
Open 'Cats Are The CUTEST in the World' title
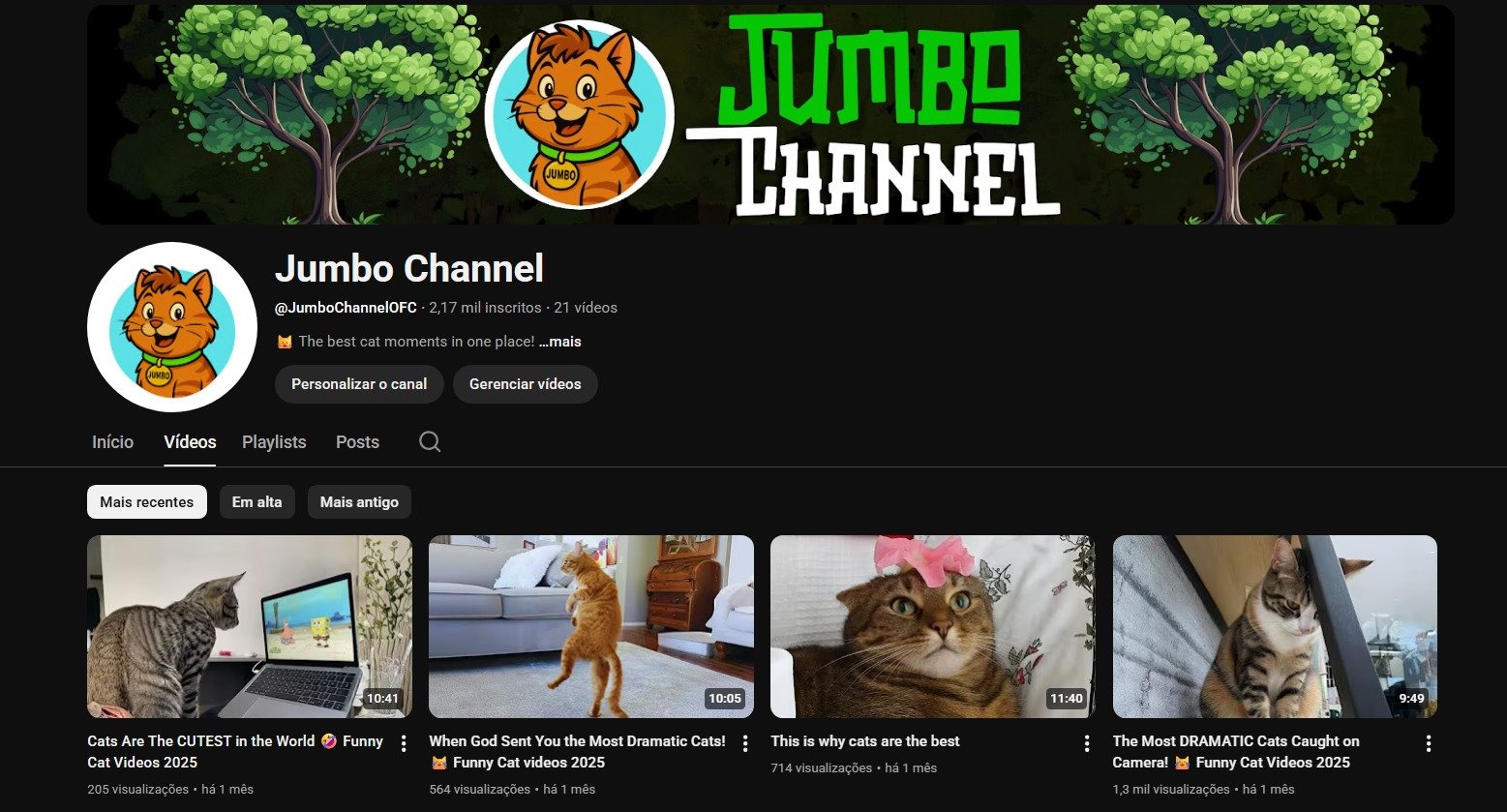click(235, 752)
